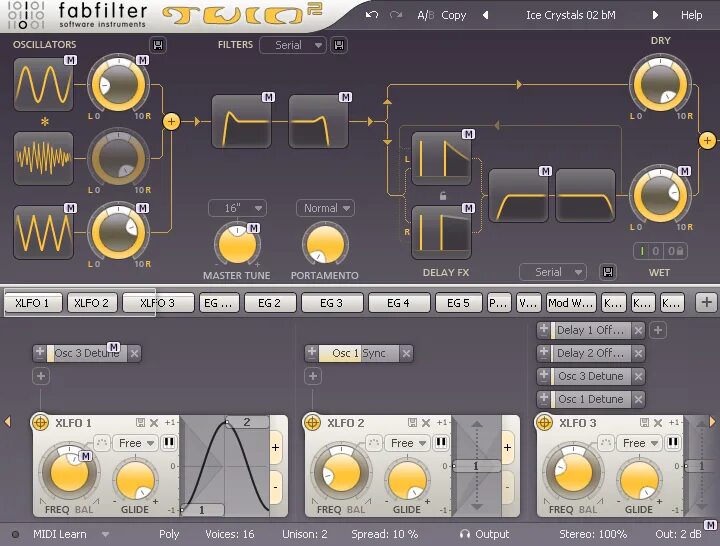Save filters section with disk icon
This screenshot has height=546, width=720.
click(x=339, y=45)
